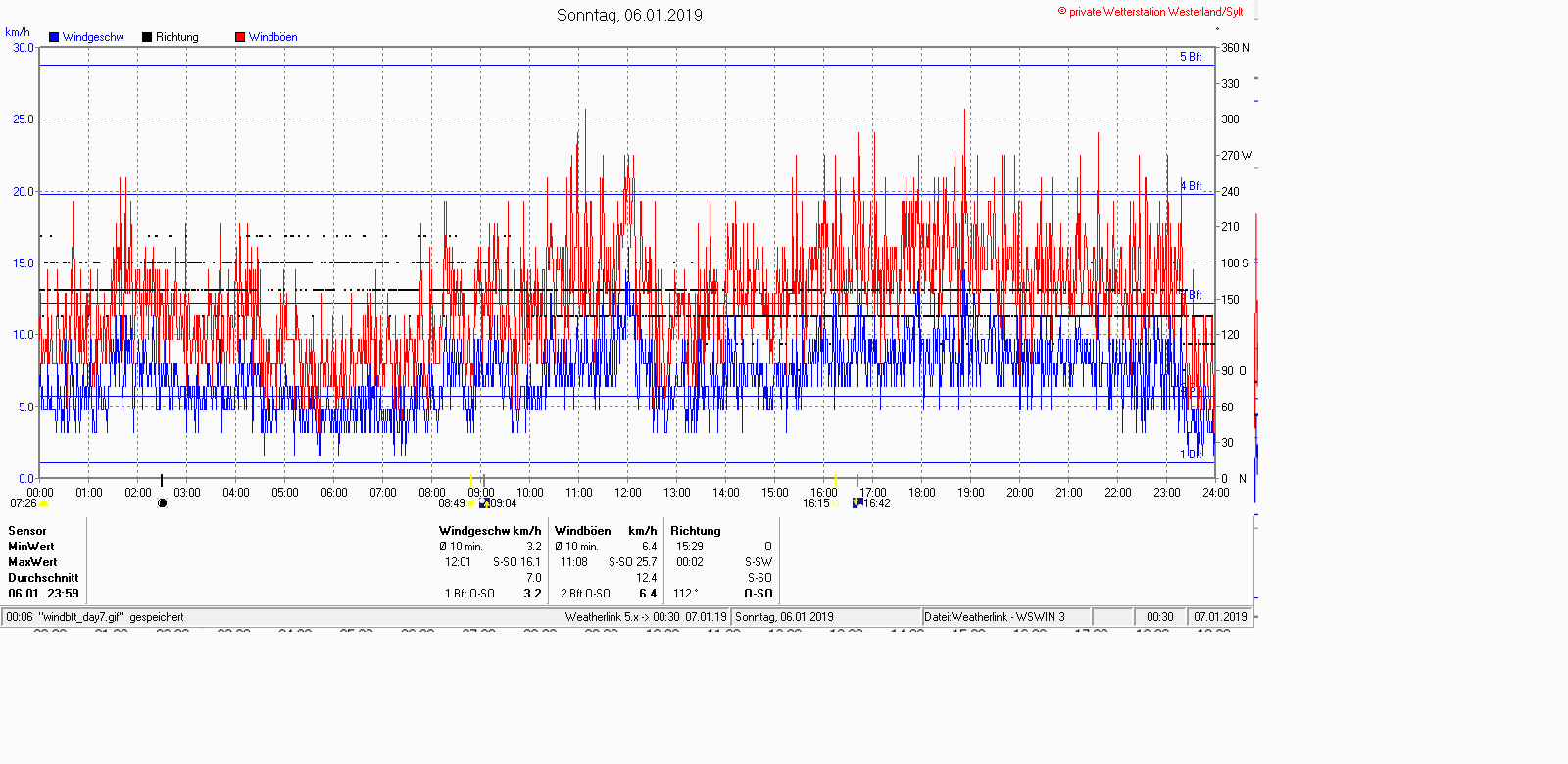Click the S-SO 16.1 max wind speed value
The height and width of the screenshot is (764, 1568).
[x=516, y=562]
